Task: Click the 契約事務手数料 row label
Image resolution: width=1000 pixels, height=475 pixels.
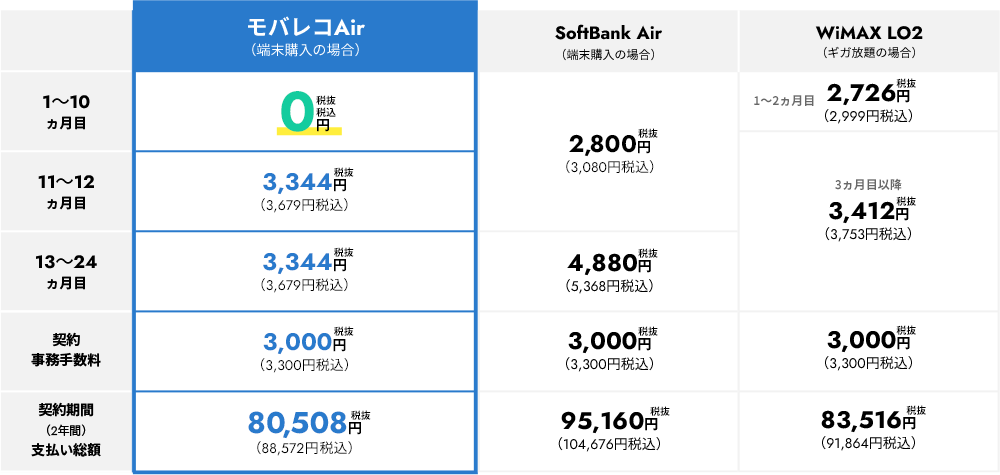Action: coord(67,351)
